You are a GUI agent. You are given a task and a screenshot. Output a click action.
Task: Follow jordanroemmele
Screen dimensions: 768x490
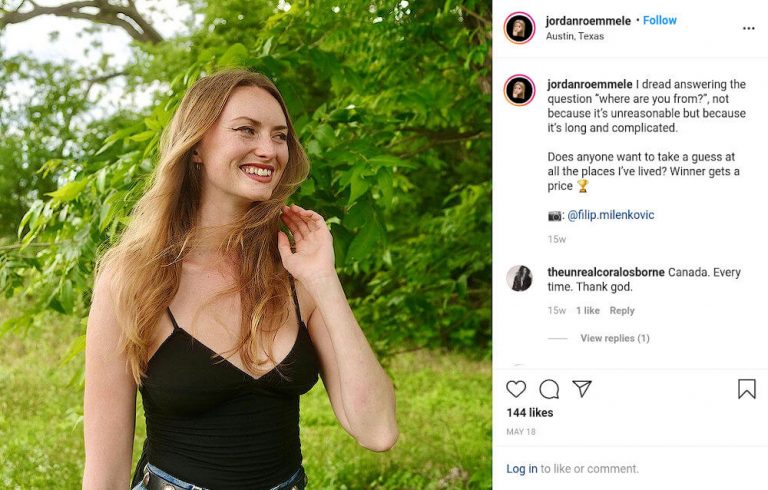[660, 20]
